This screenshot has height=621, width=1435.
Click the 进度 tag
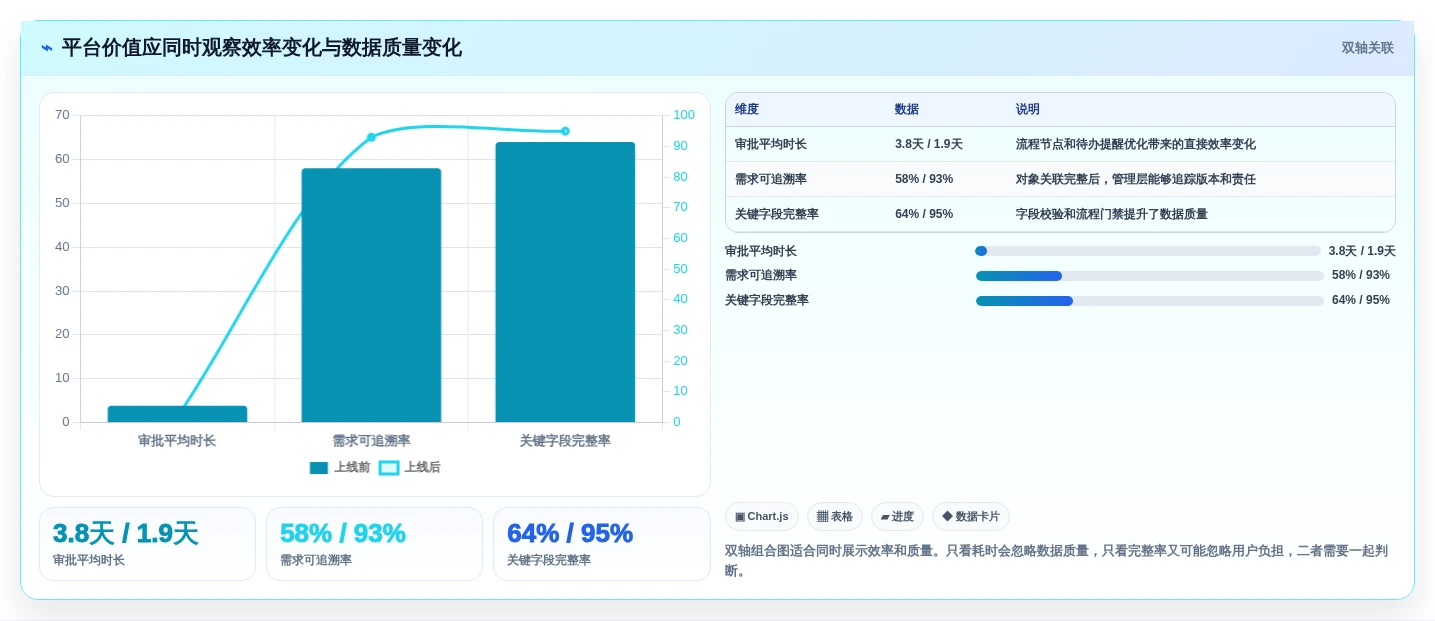coord(898,517)
